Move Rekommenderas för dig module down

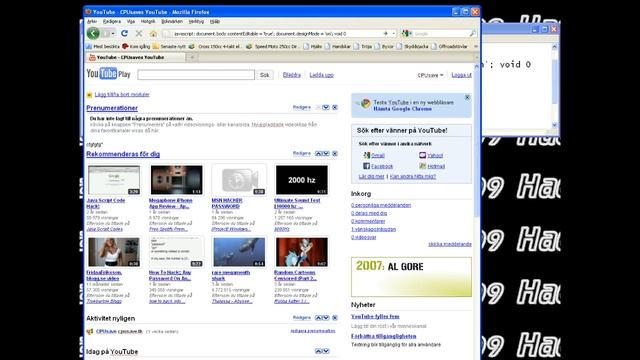(x=326, y=153)
